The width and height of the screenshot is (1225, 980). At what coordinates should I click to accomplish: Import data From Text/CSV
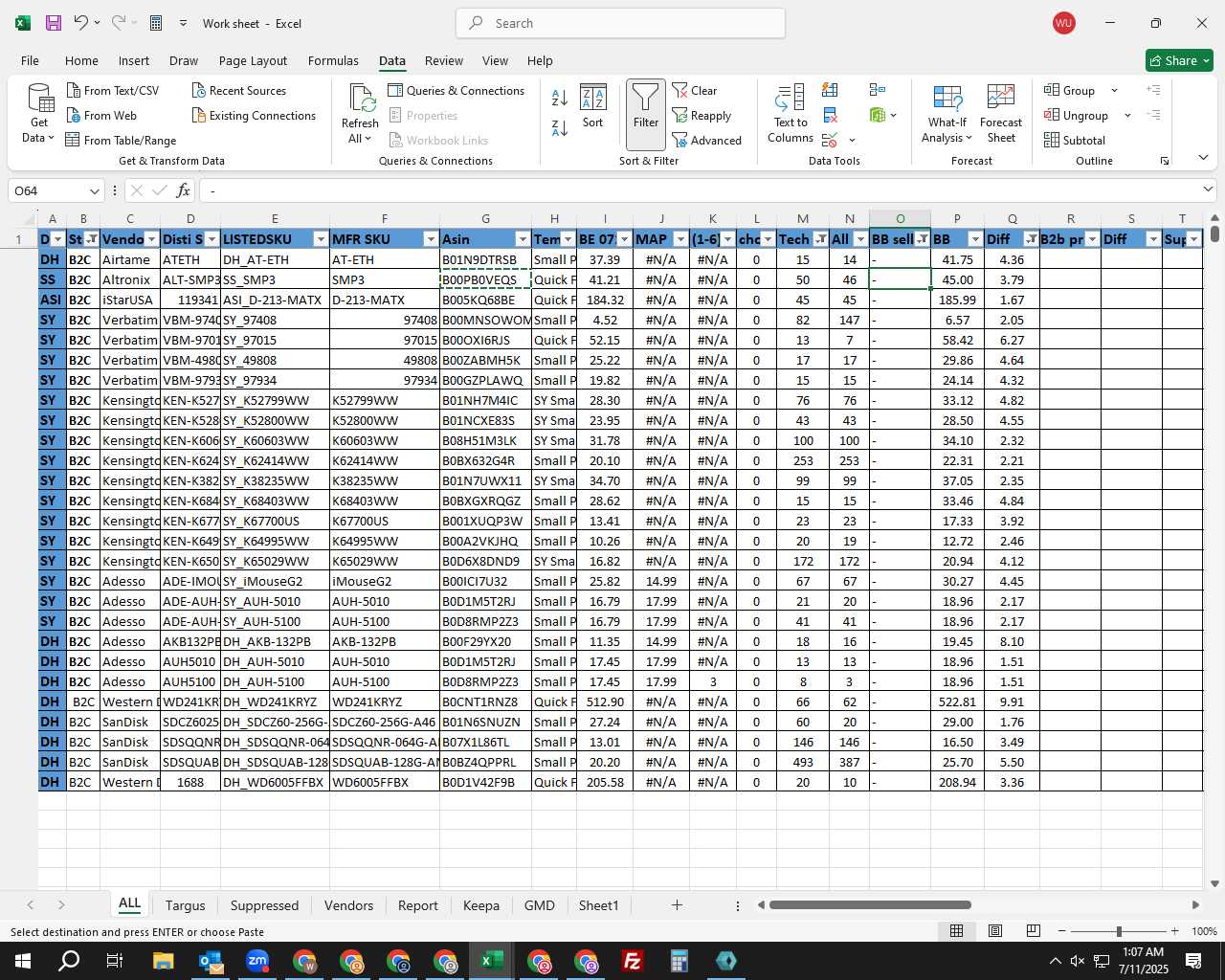tap(113, 90)
